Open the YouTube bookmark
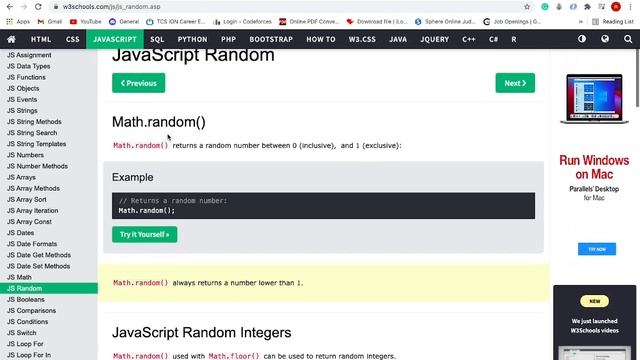Image resolution: width=640 pixels, height=360 pixels. tap(86, 22)
